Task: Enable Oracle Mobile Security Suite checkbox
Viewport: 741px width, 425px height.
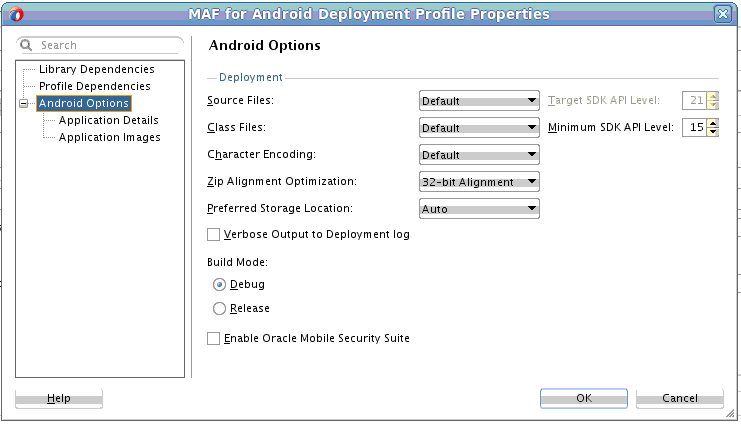Action: tap(214, 338)
